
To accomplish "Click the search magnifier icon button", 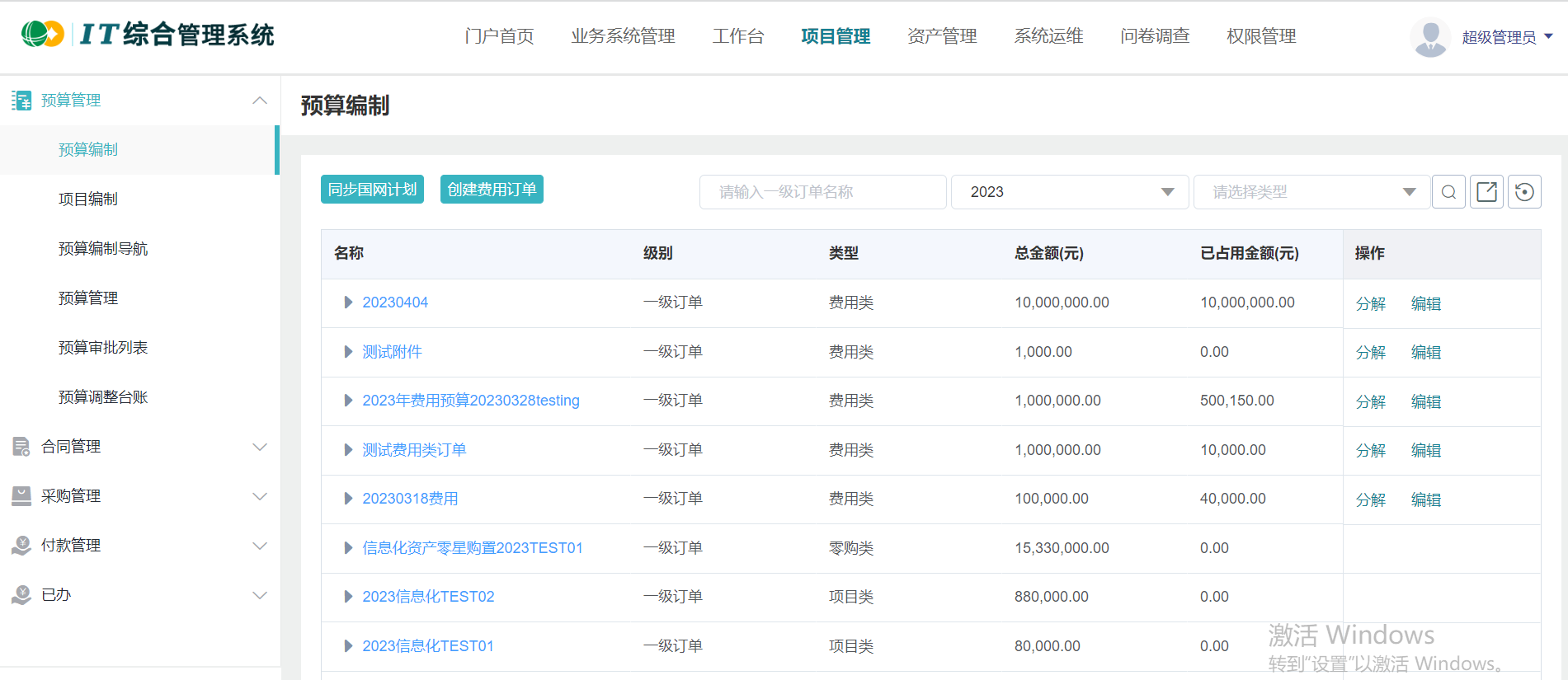I will coord(1448,192).
